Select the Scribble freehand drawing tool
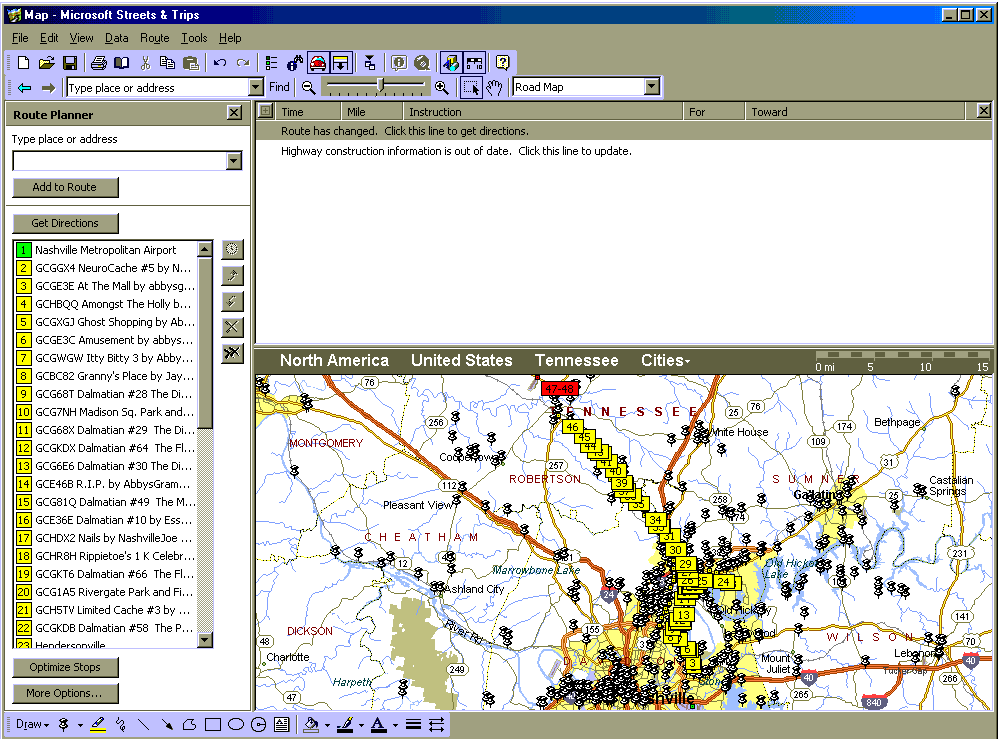Image resolution: width=998 pixels, height=739 pixels. coord(121,724)
